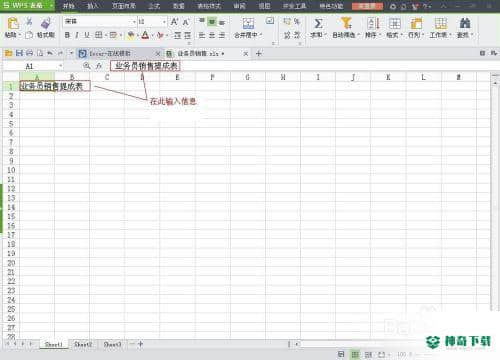Click the formula bar input field
The height and width of the screenshot is (360, 500).
pos(300,66)
